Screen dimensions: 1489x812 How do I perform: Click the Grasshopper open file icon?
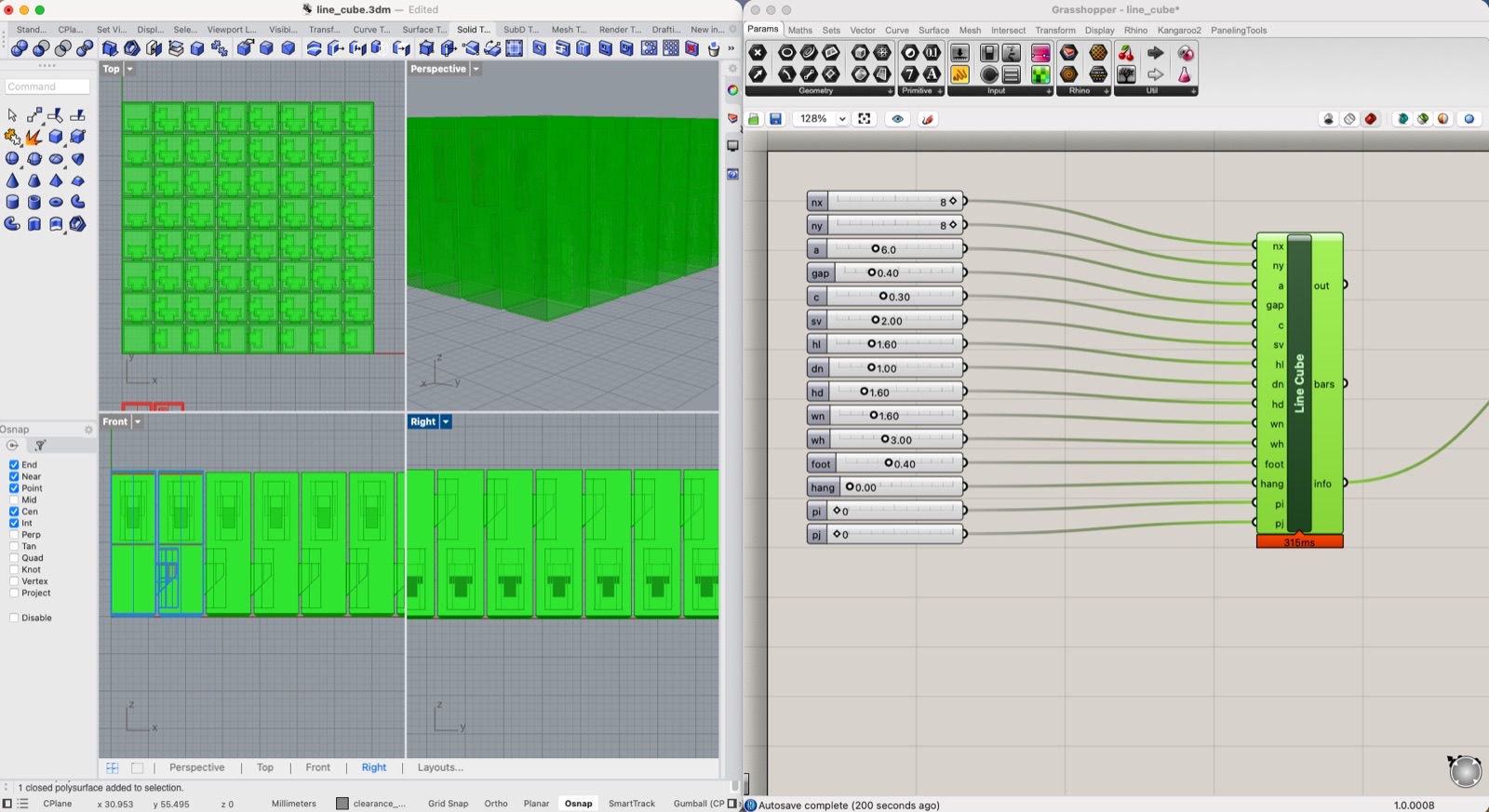click(754, 119)
